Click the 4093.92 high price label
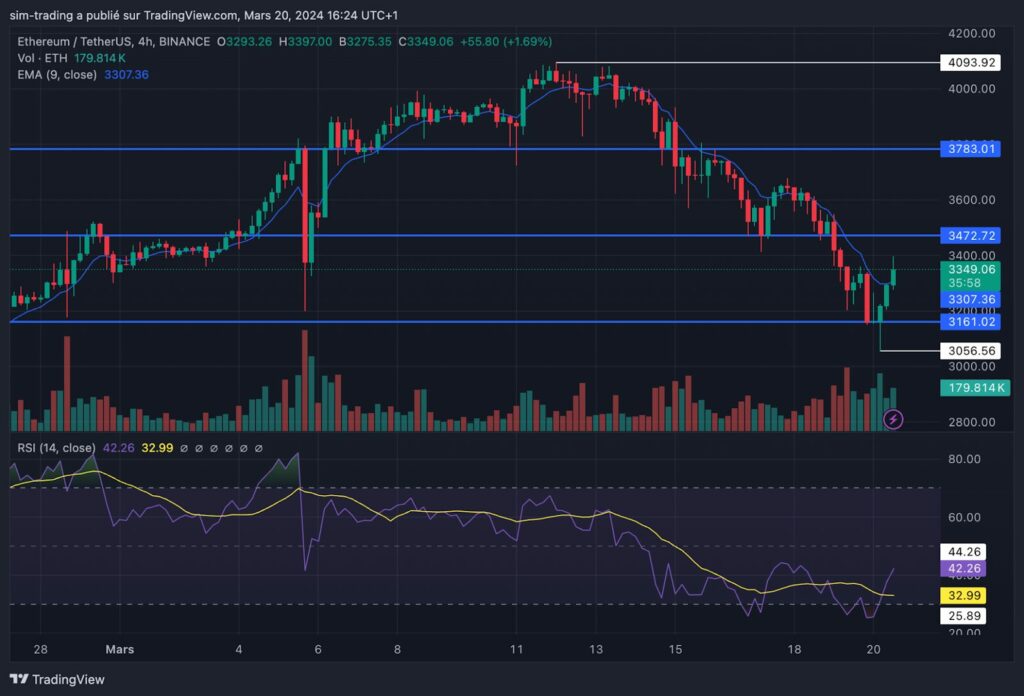This screenshot has width=1024, height=696. click(x=970, y=63)
